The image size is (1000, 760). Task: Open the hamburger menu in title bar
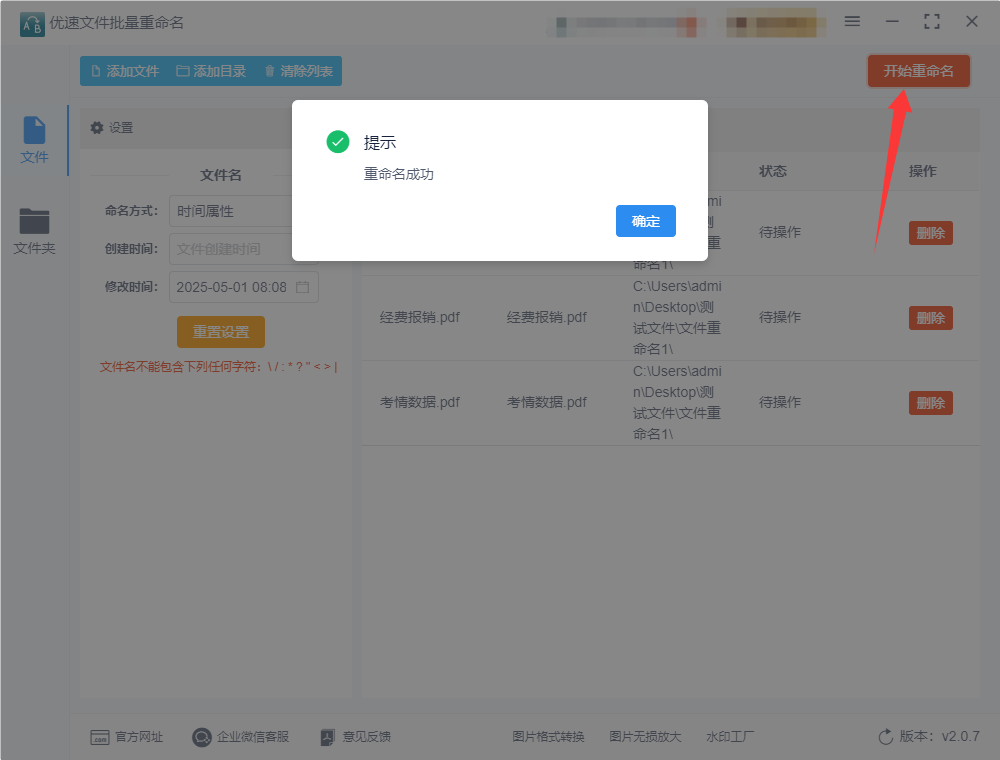(852, 21)
